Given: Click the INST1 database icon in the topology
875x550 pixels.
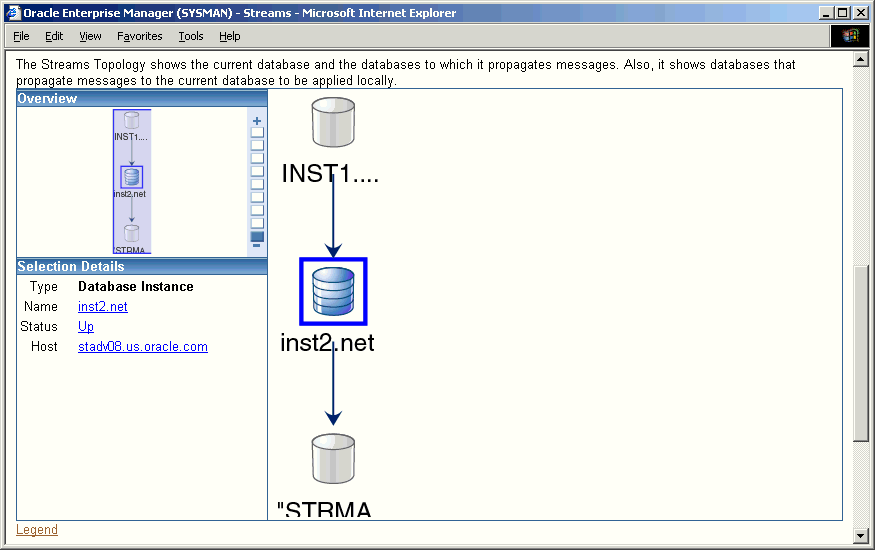Looking at the screenshot, I should (333, 122).
